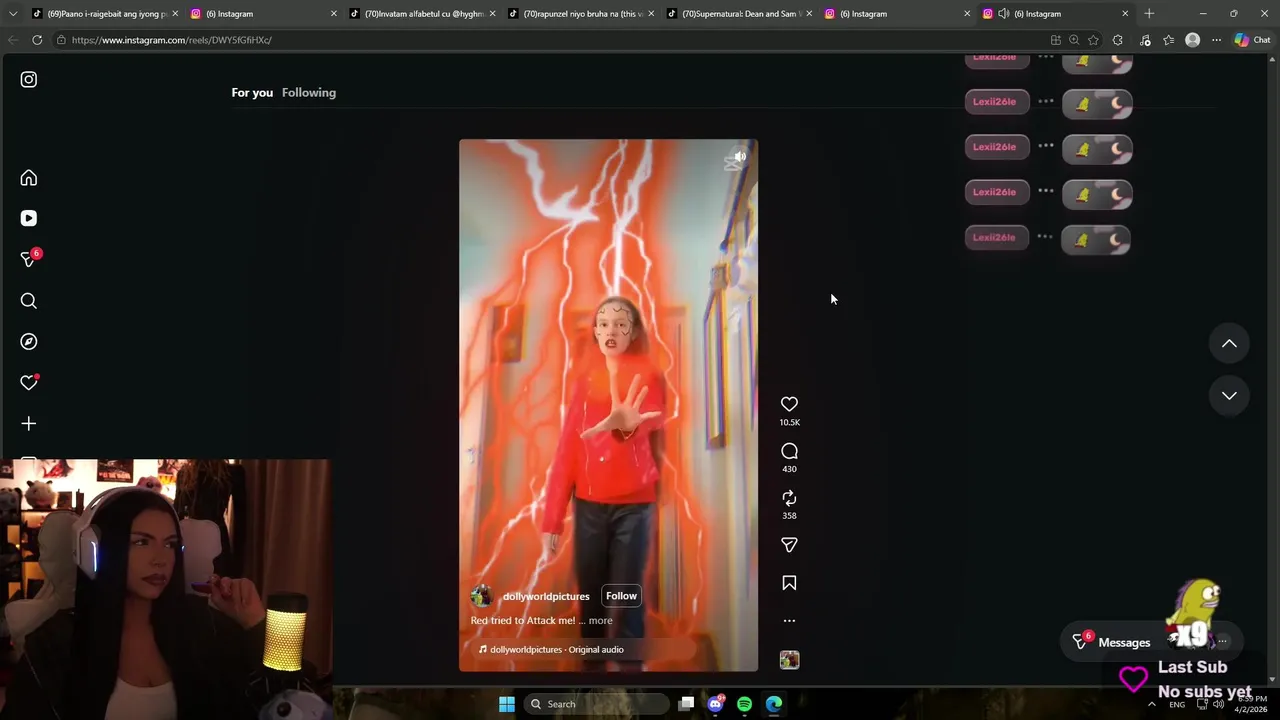Open the reel's three-dot more options

pyautogui.click(x=789, y=621)
